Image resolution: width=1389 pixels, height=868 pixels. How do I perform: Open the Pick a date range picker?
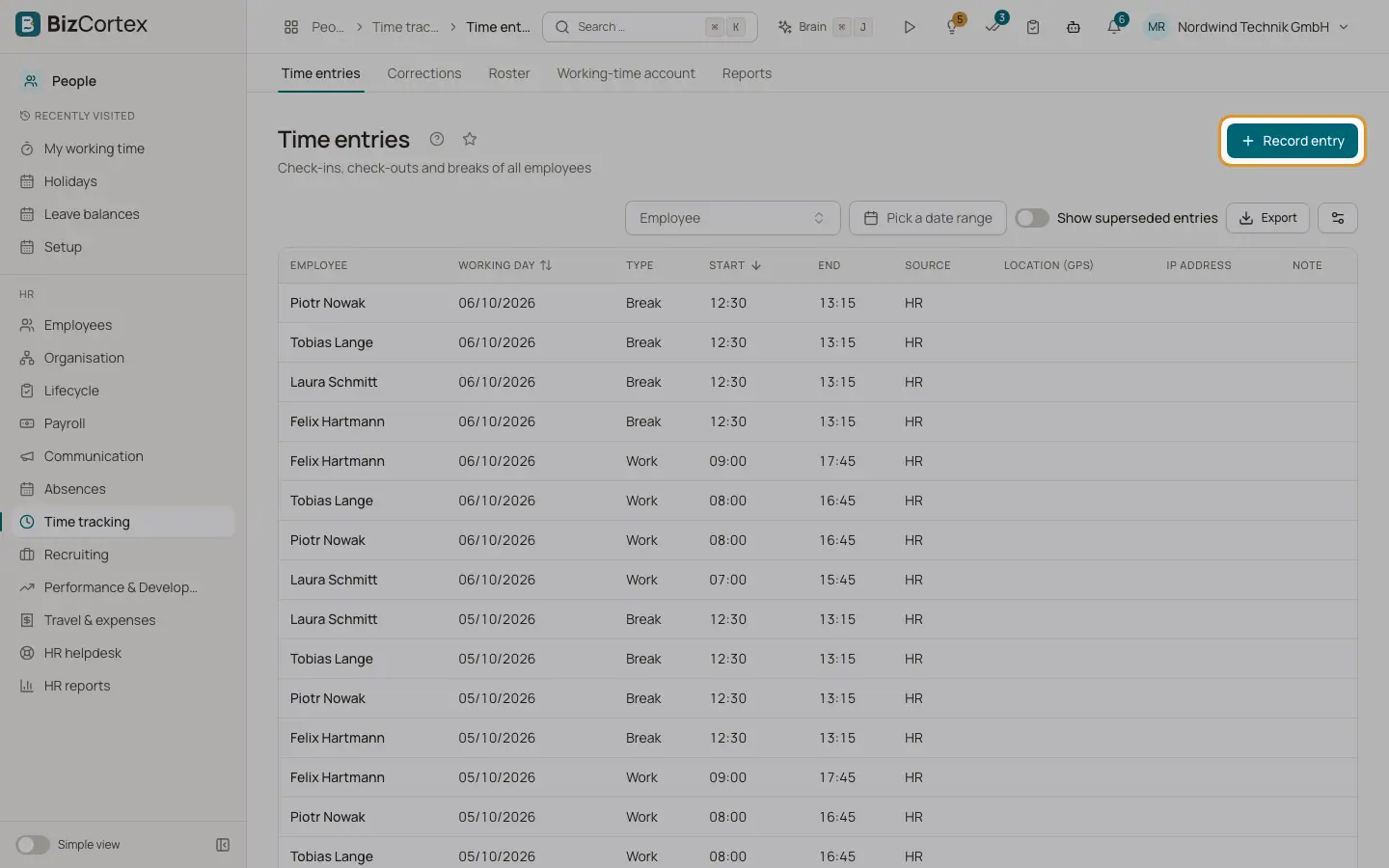pos(927,218)
